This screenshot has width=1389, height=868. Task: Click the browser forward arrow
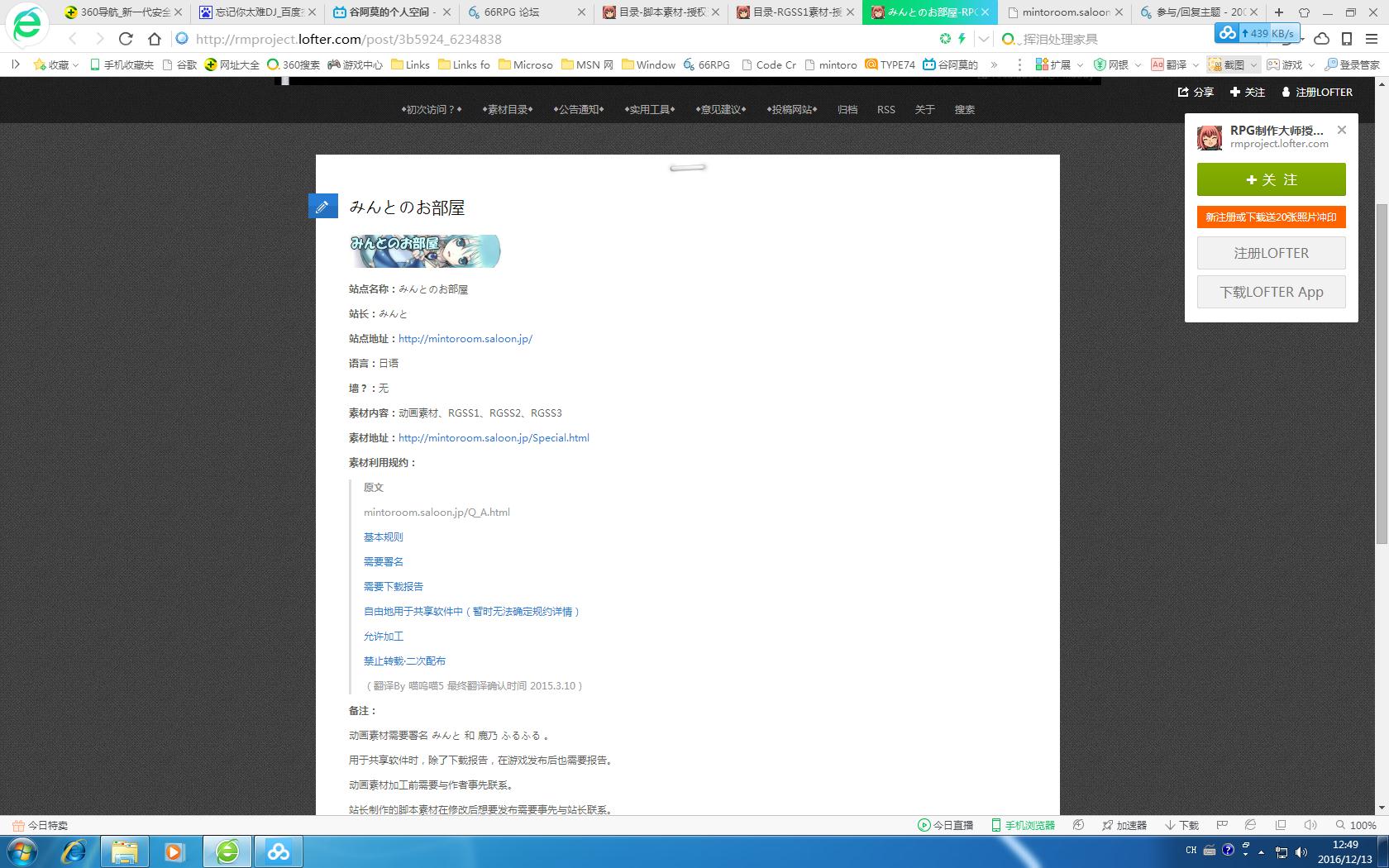click(x=100, y=39)
